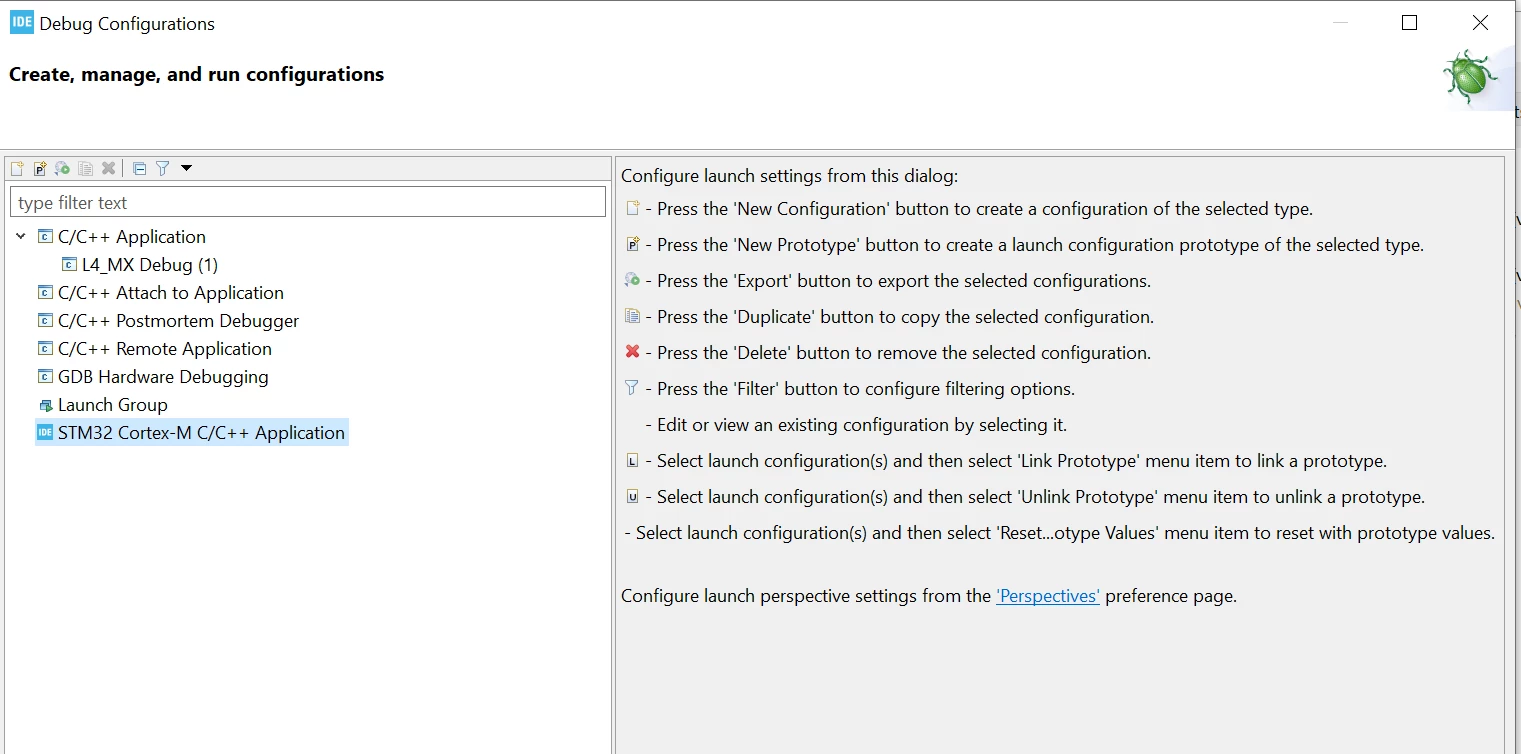This screenshot has width=1521, height=754.
Task: Click 'Configure launch settings from this dialog:' text
Action: [790, 176]
